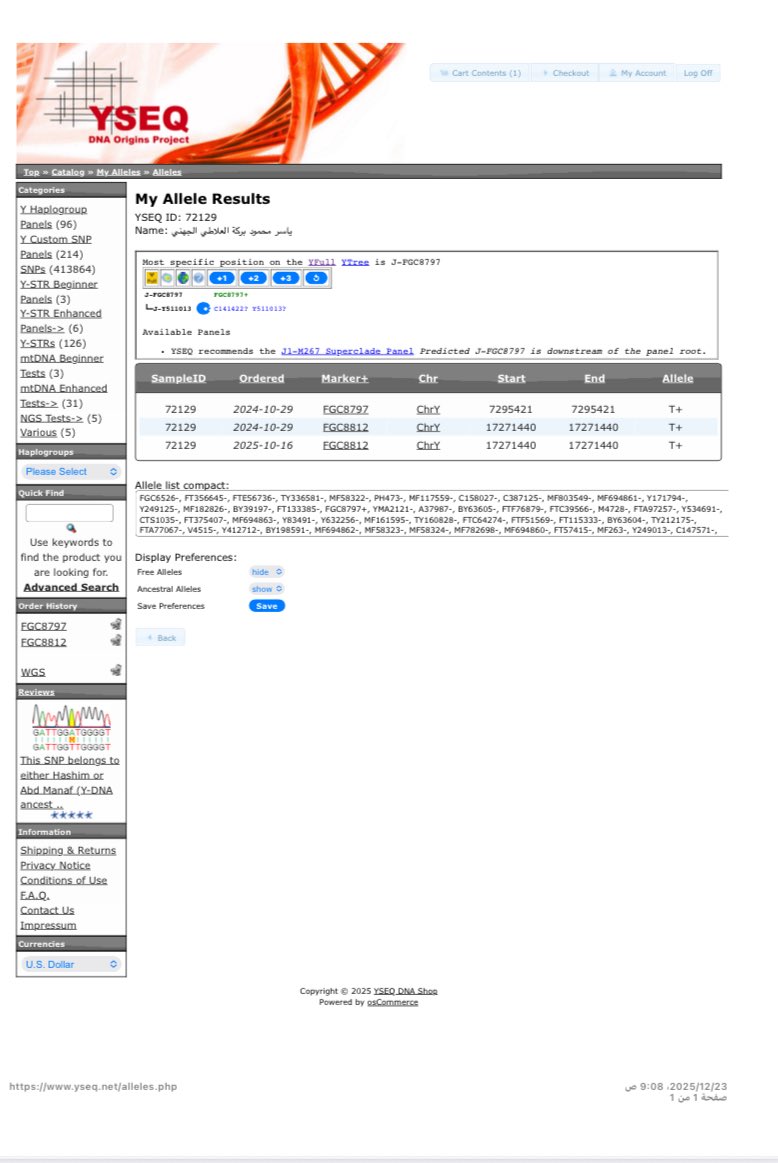Click the review chromatogram thumbnail
Viewport: 778px width, 1163px height.
pyautogui.click(x=71, y=728)
